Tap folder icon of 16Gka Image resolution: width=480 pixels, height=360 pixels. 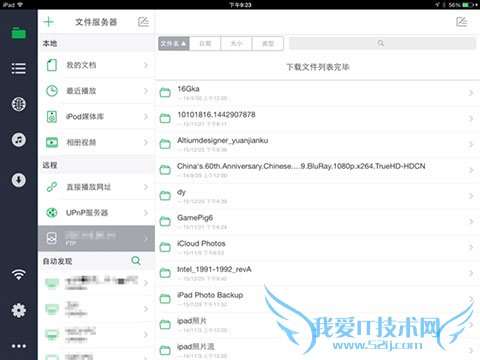(x=165, y=93)
